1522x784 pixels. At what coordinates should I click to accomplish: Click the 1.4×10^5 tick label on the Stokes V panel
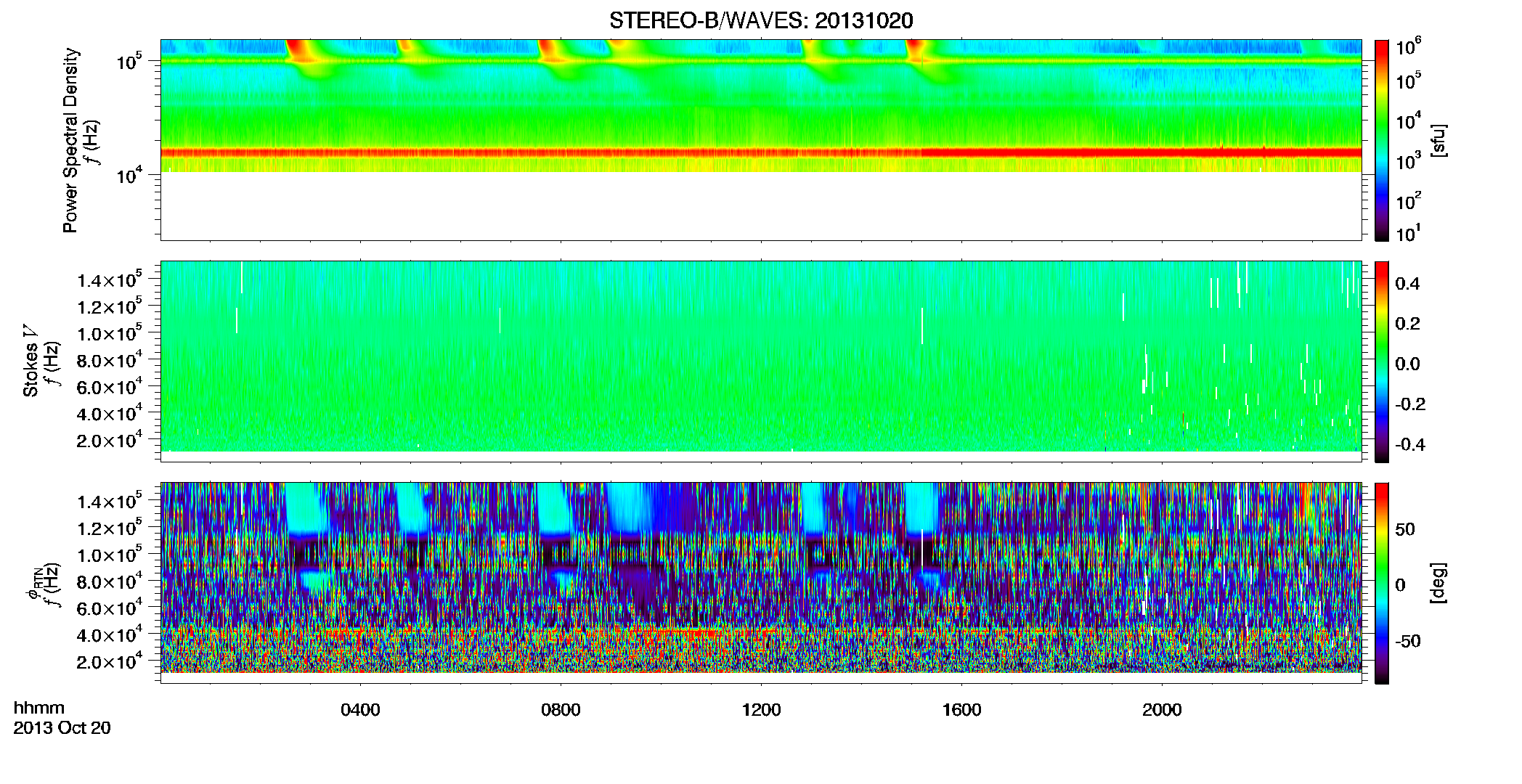[x=109, y=279]
